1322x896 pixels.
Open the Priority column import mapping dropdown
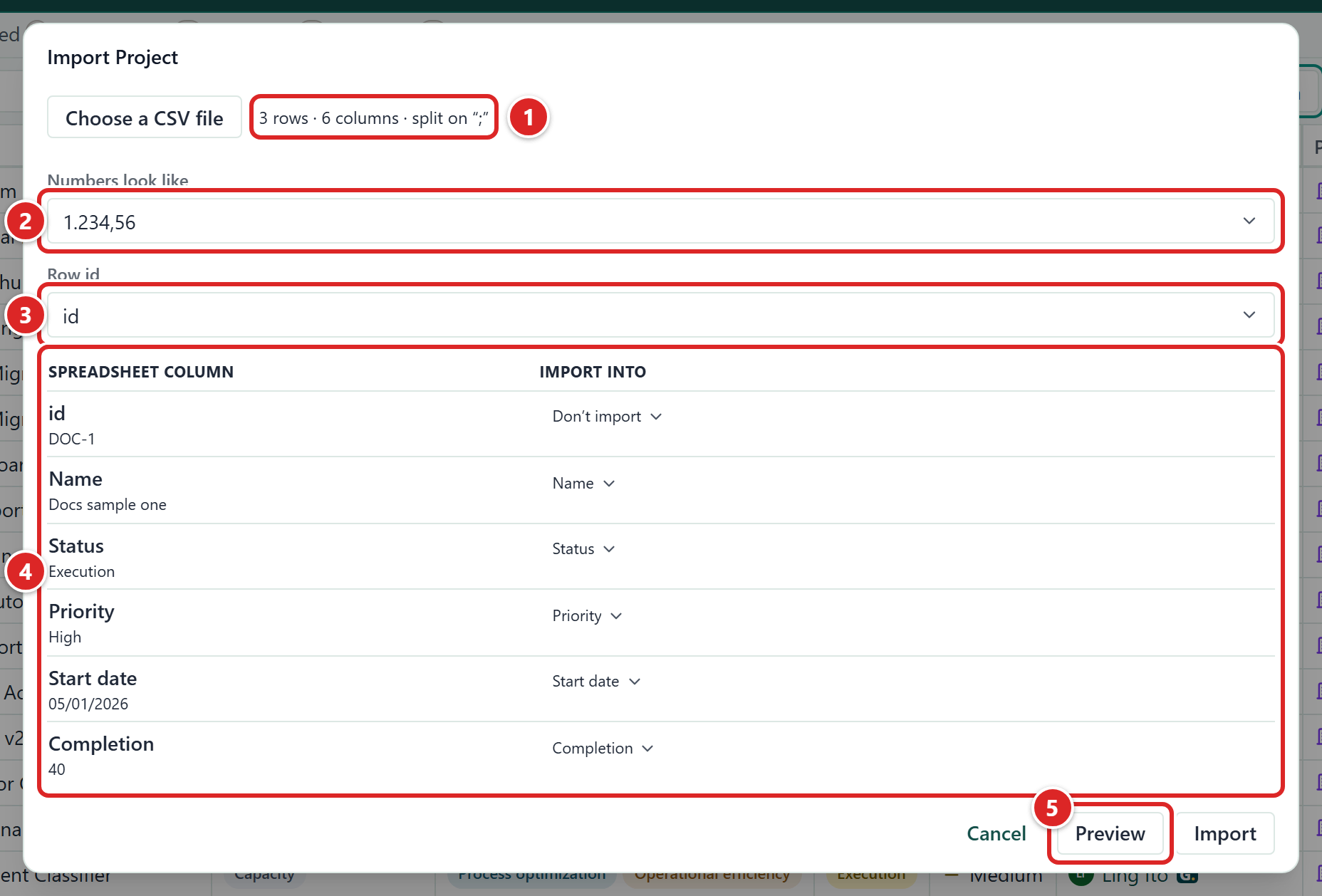587,616
